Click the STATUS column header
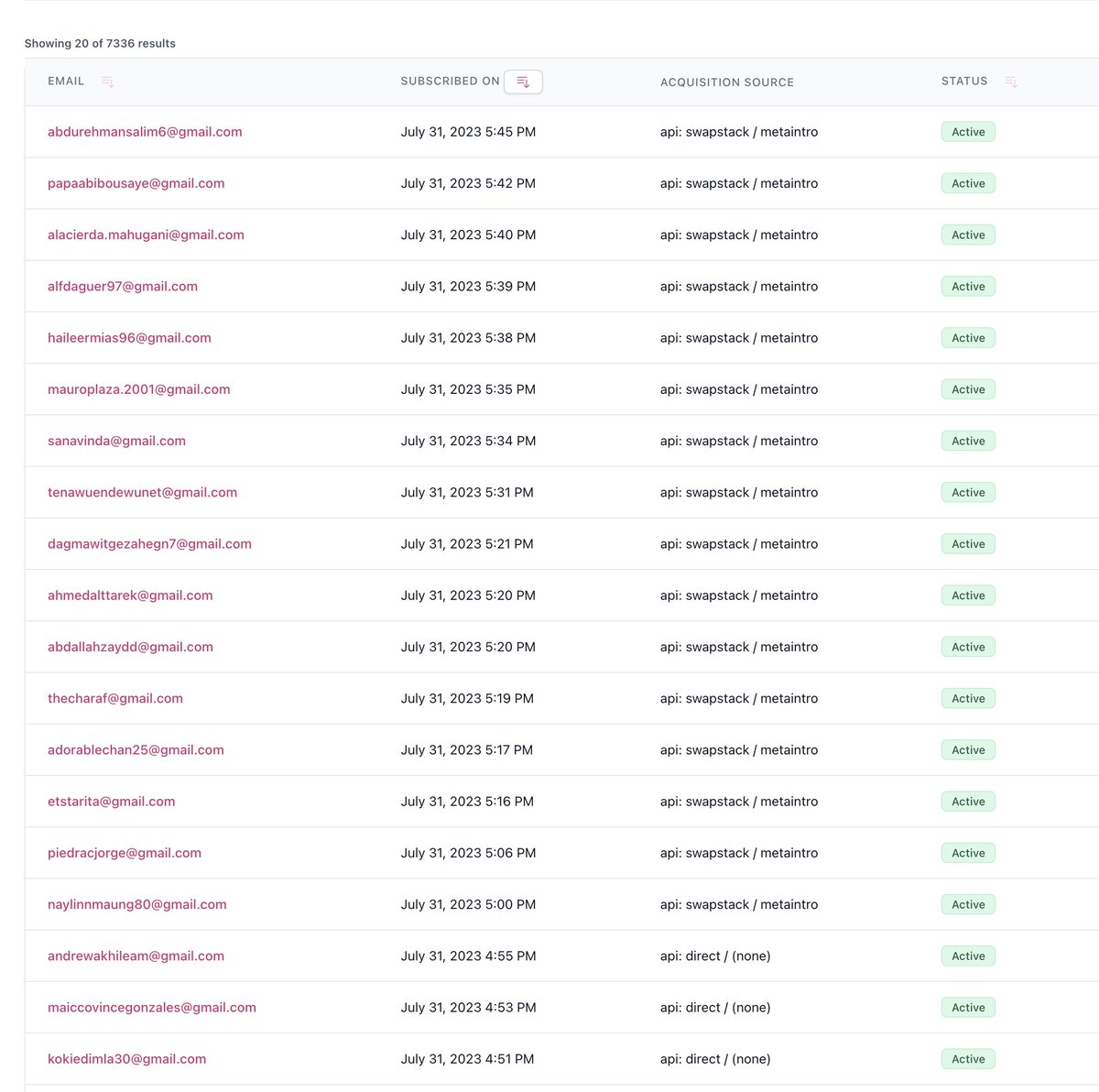Image resolution: width=1099 pixels, height=1092 pixels. click(x=964, y=82)
